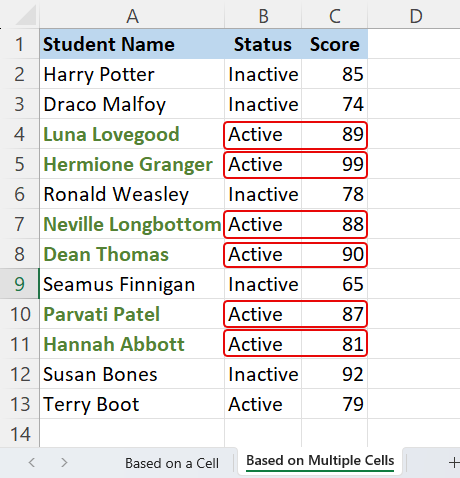Select the Based on Multiple Cells tab

click(320, 461)
